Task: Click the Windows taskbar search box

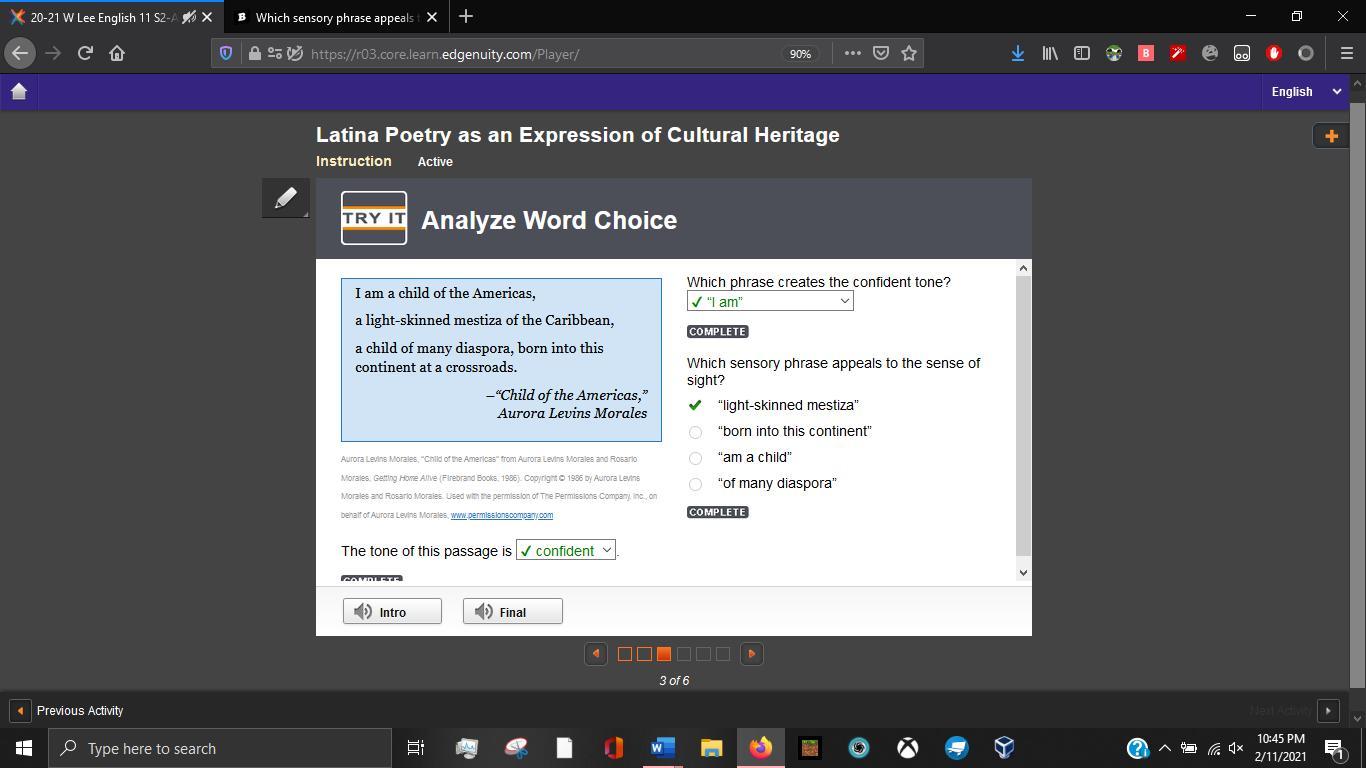Action: coord(220,748)
